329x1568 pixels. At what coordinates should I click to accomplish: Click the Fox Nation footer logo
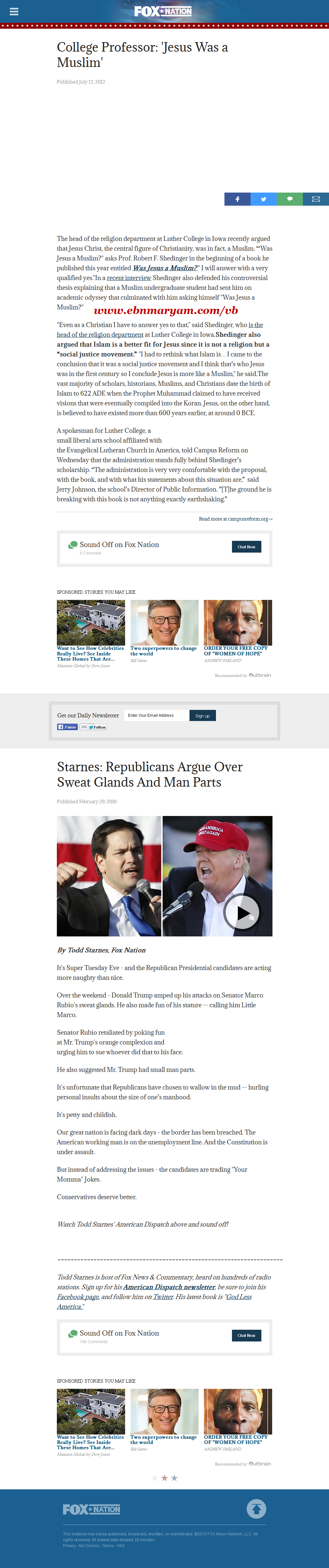click(x=91, y=1509)
